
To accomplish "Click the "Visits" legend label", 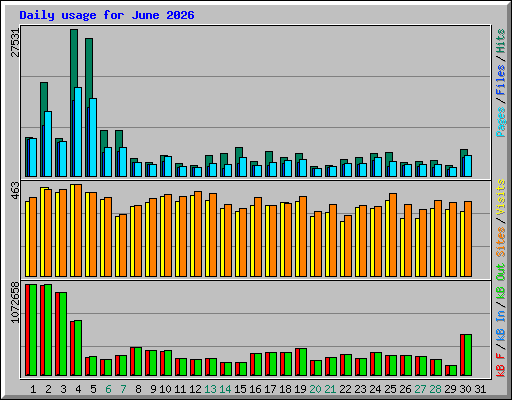I will (501, 198).
